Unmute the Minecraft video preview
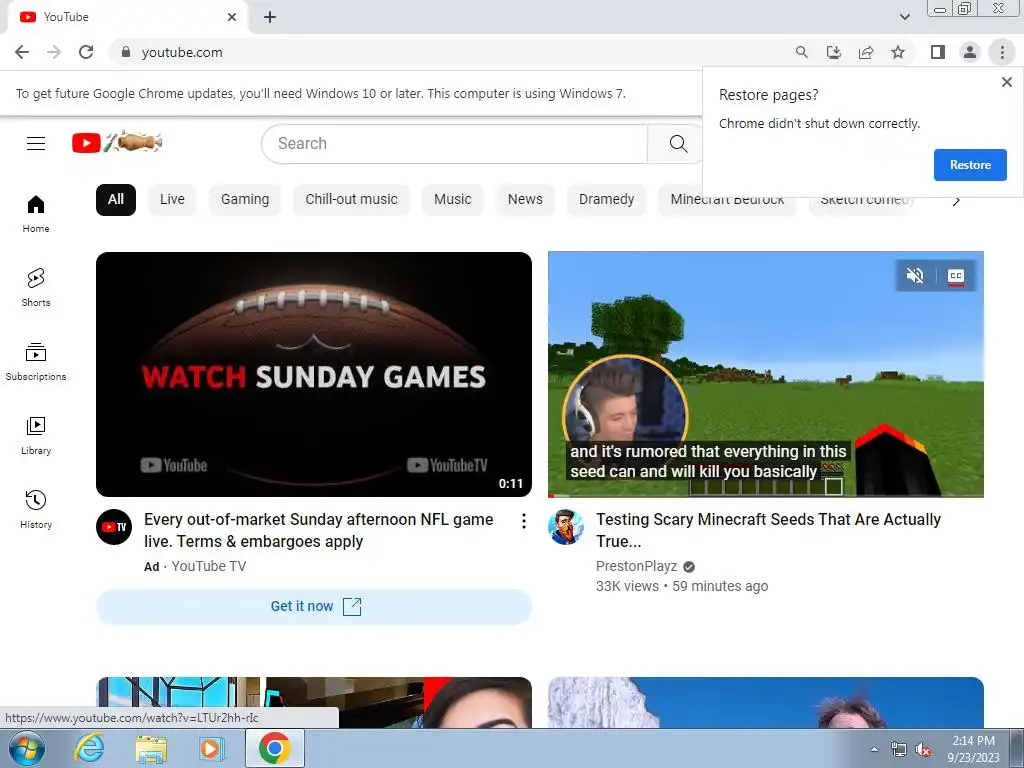The width and height of the screenshot is (1024, 768). 915,276
